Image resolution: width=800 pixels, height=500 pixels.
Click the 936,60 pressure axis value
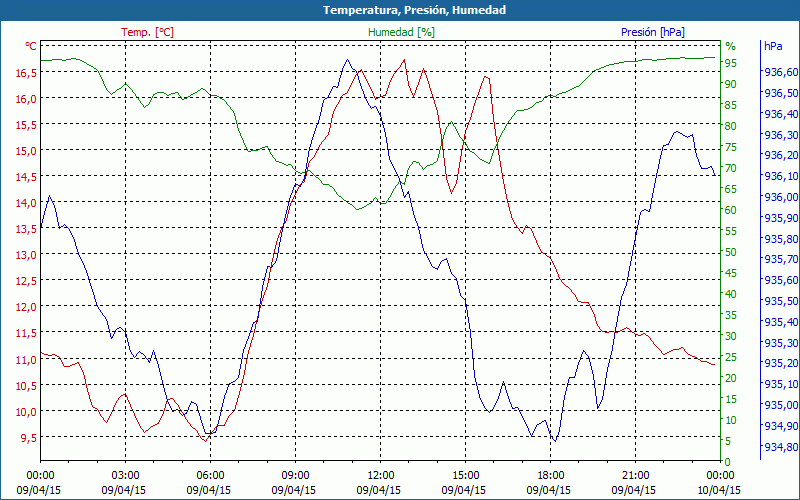[781, 72]
